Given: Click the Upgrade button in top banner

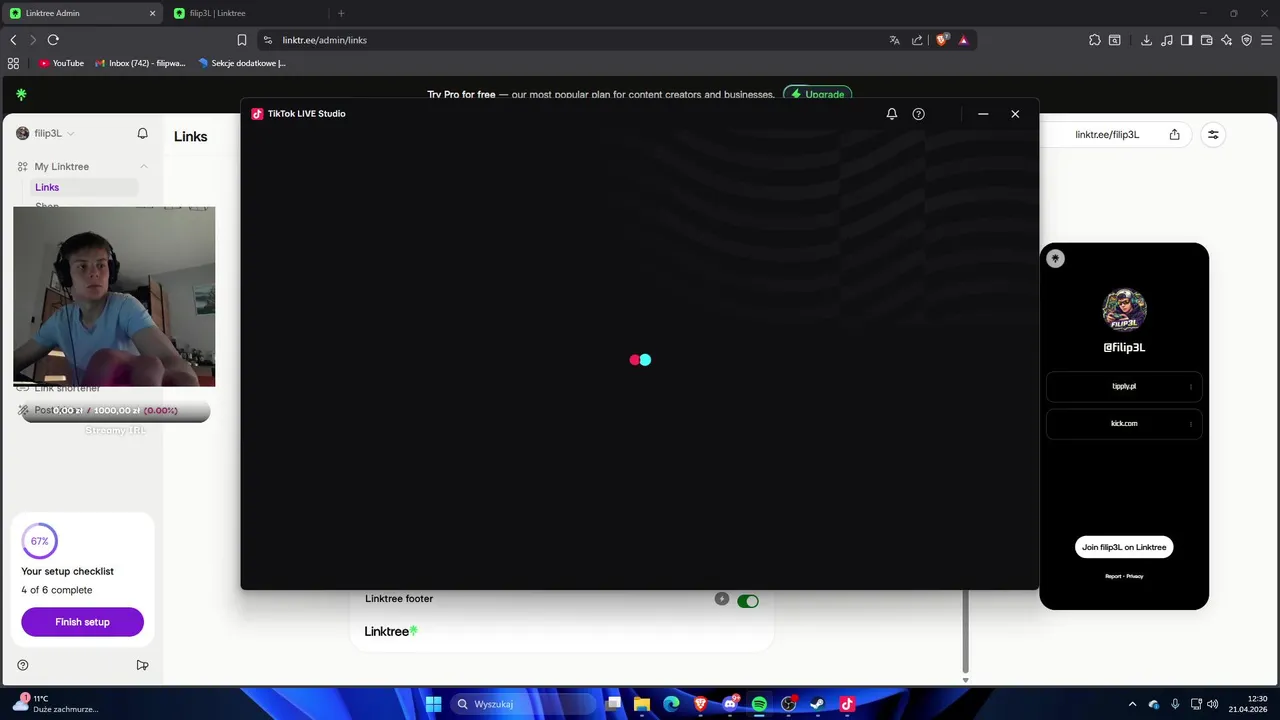Looking at the screenshot, I should (x=818, y=94).
